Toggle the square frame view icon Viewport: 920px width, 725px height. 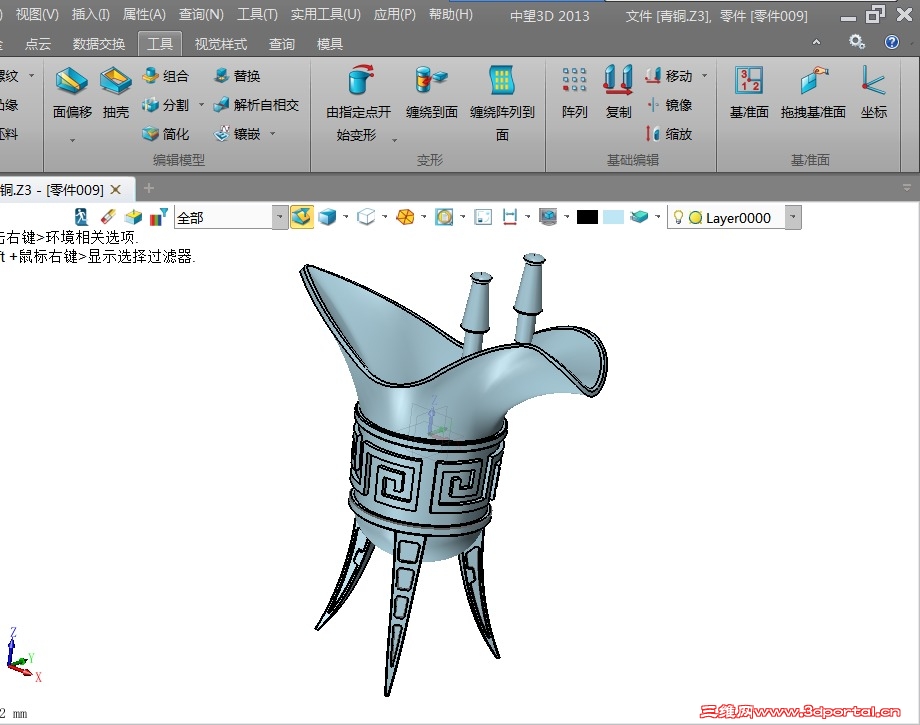(x=483, y=217)
